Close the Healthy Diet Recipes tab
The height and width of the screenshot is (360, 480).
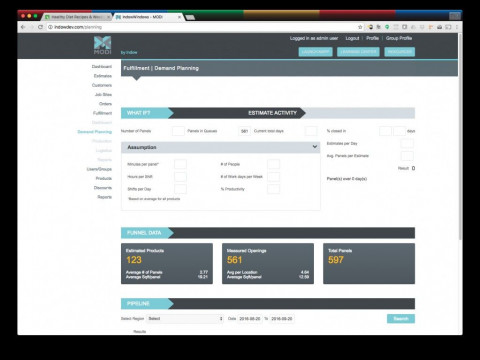(x=109, y=17)
